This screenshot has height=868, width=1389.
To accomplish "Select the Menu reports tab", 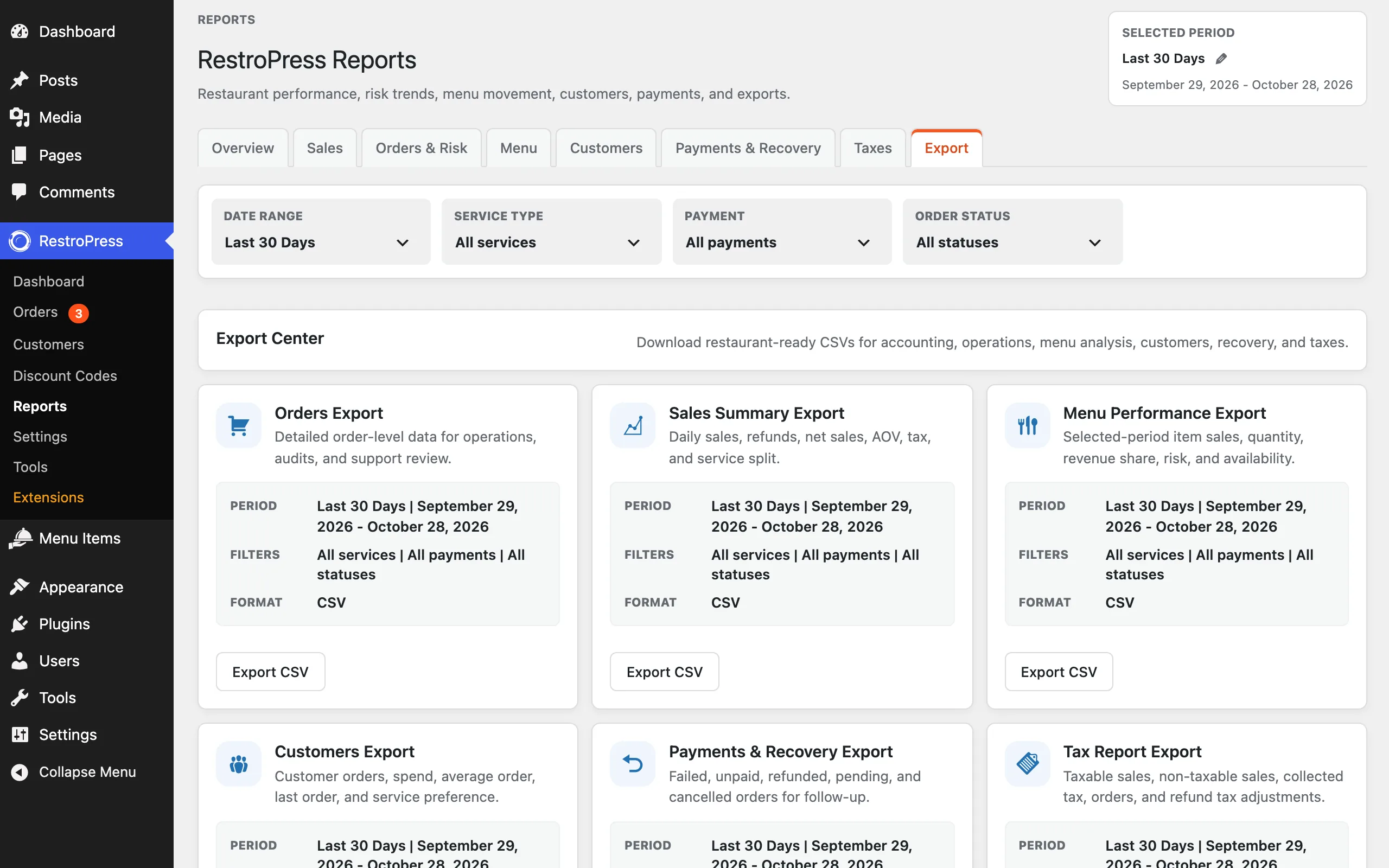I will (x=518, y=148).
